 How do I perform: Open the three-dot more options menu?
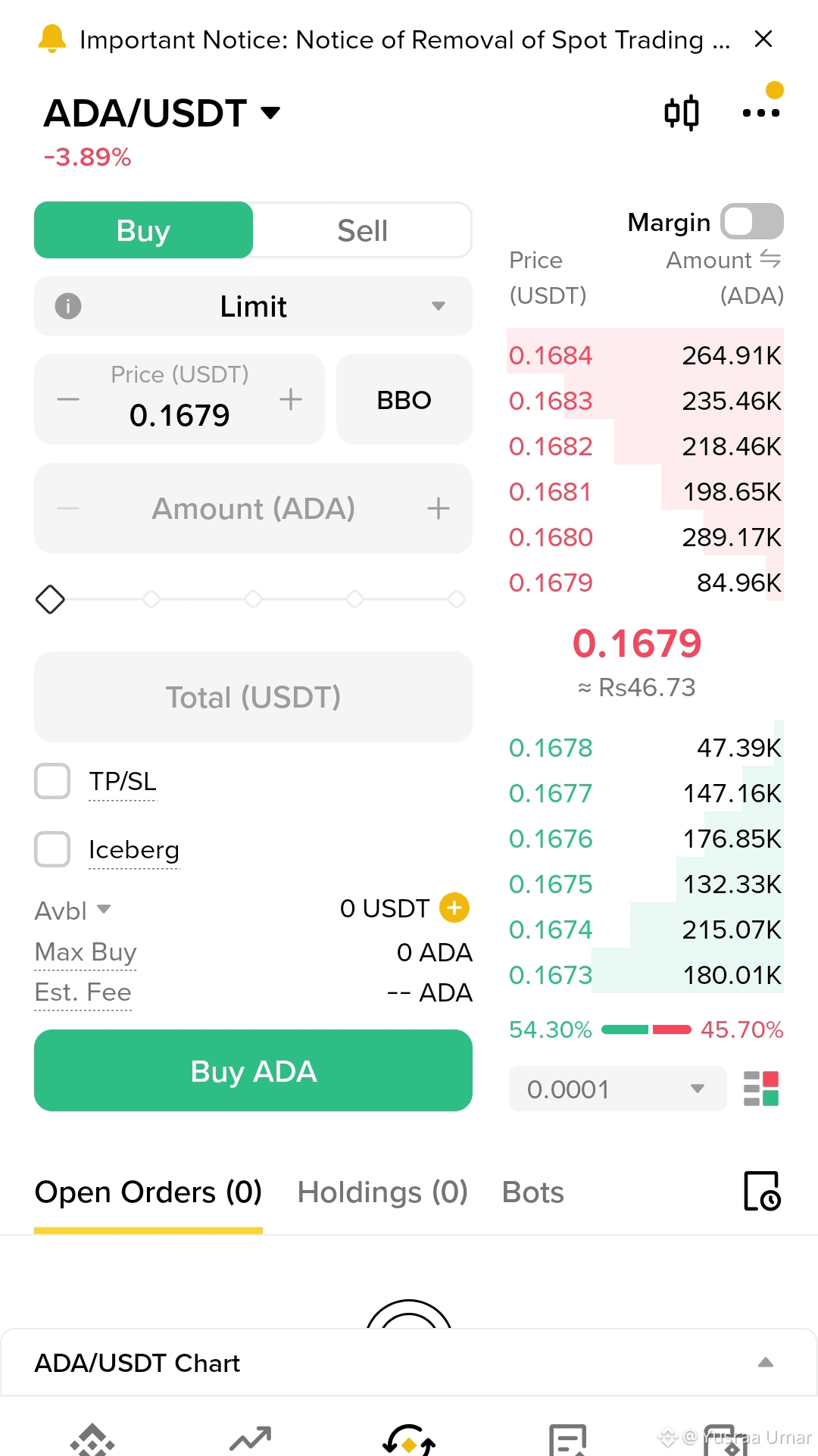click(x=760, y=113)
